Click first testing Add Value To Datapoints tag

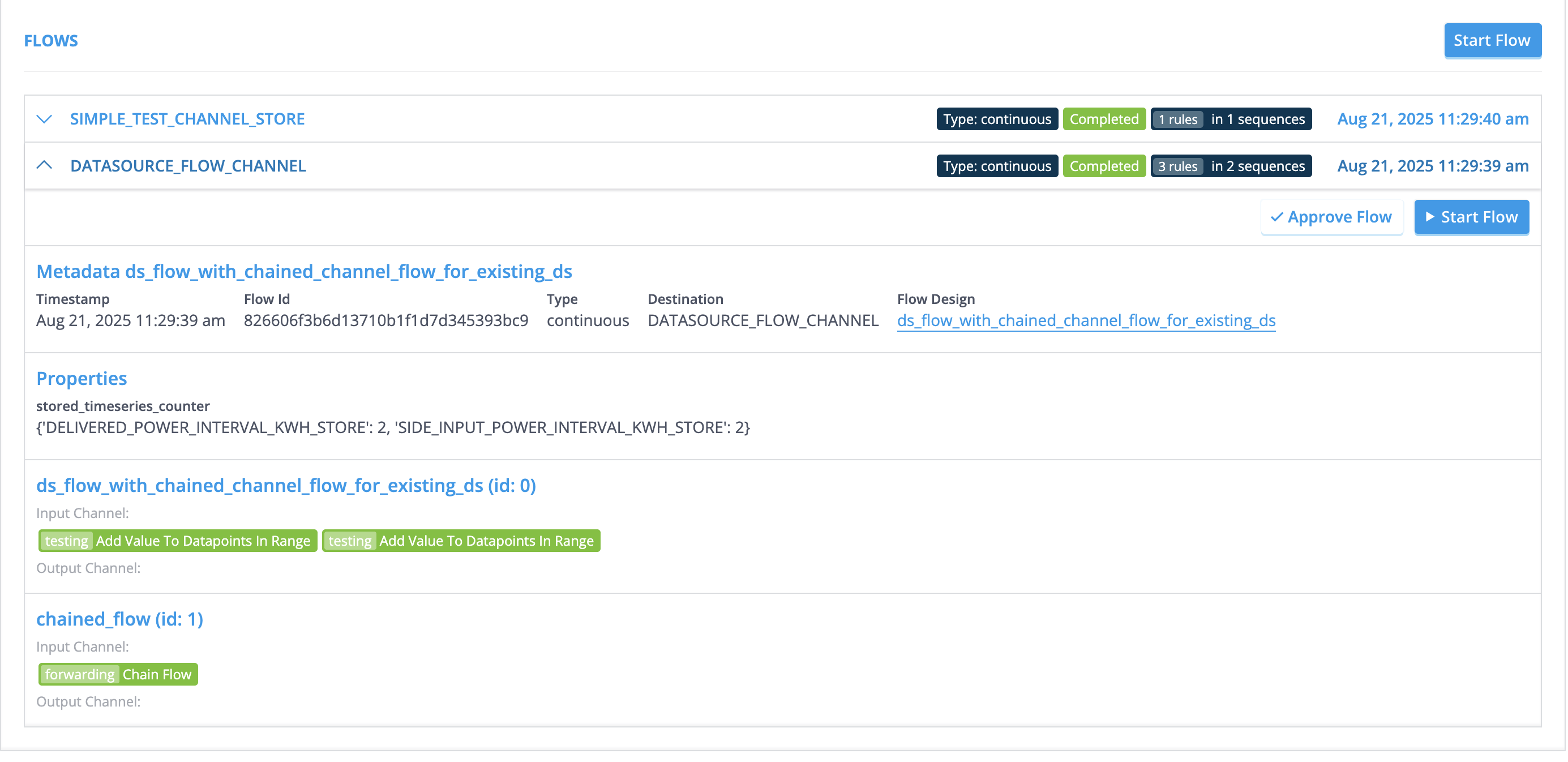point(177,541)
